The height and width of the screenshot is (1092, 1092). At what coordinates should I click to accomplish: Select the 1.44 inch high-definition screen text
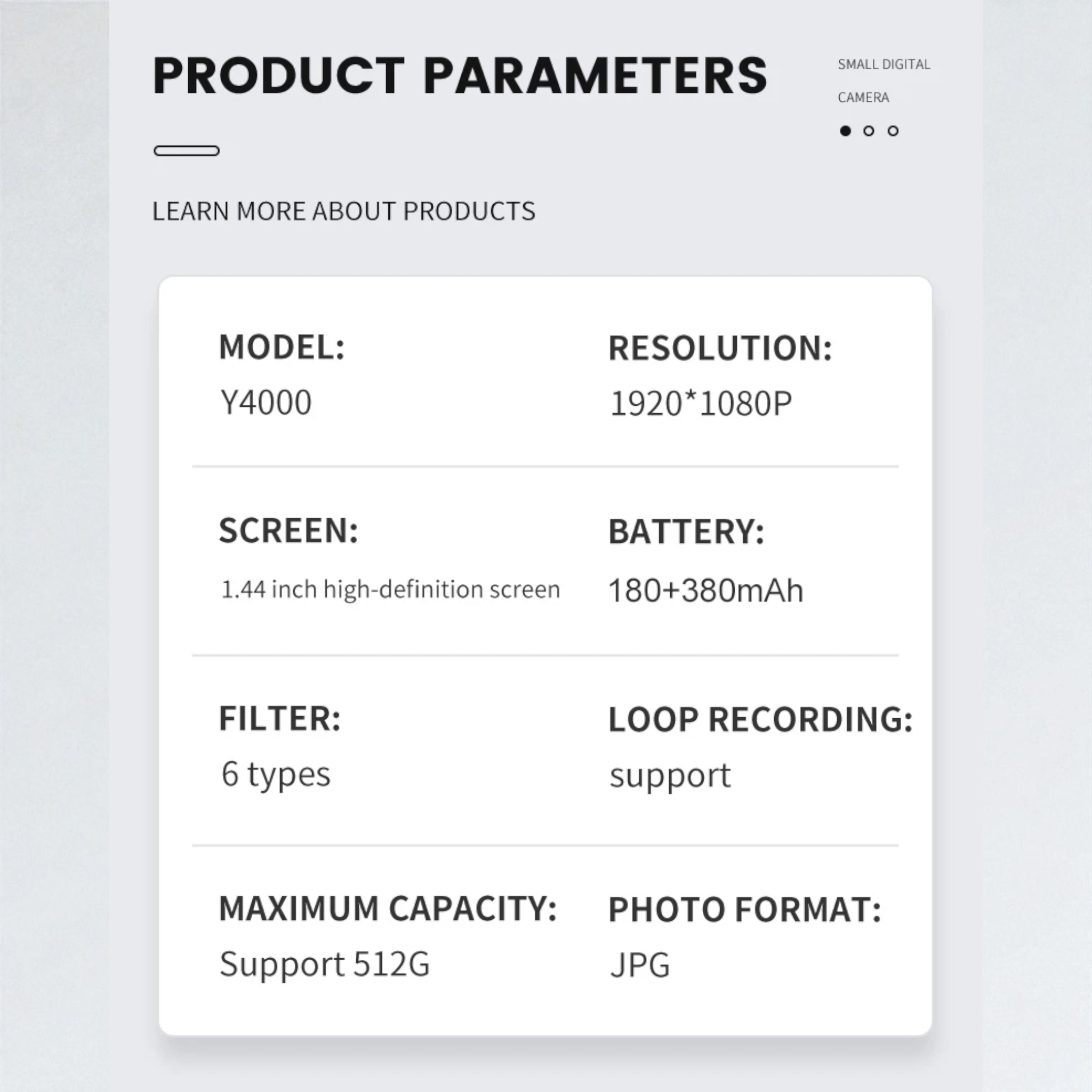click(x=390, y=590)
